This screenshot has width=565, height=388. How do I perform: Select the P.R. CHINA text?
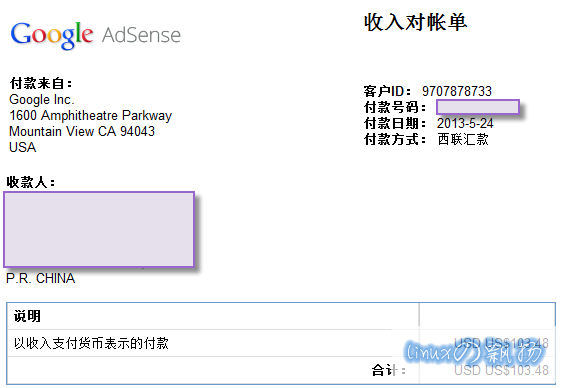tap(41, 278)
